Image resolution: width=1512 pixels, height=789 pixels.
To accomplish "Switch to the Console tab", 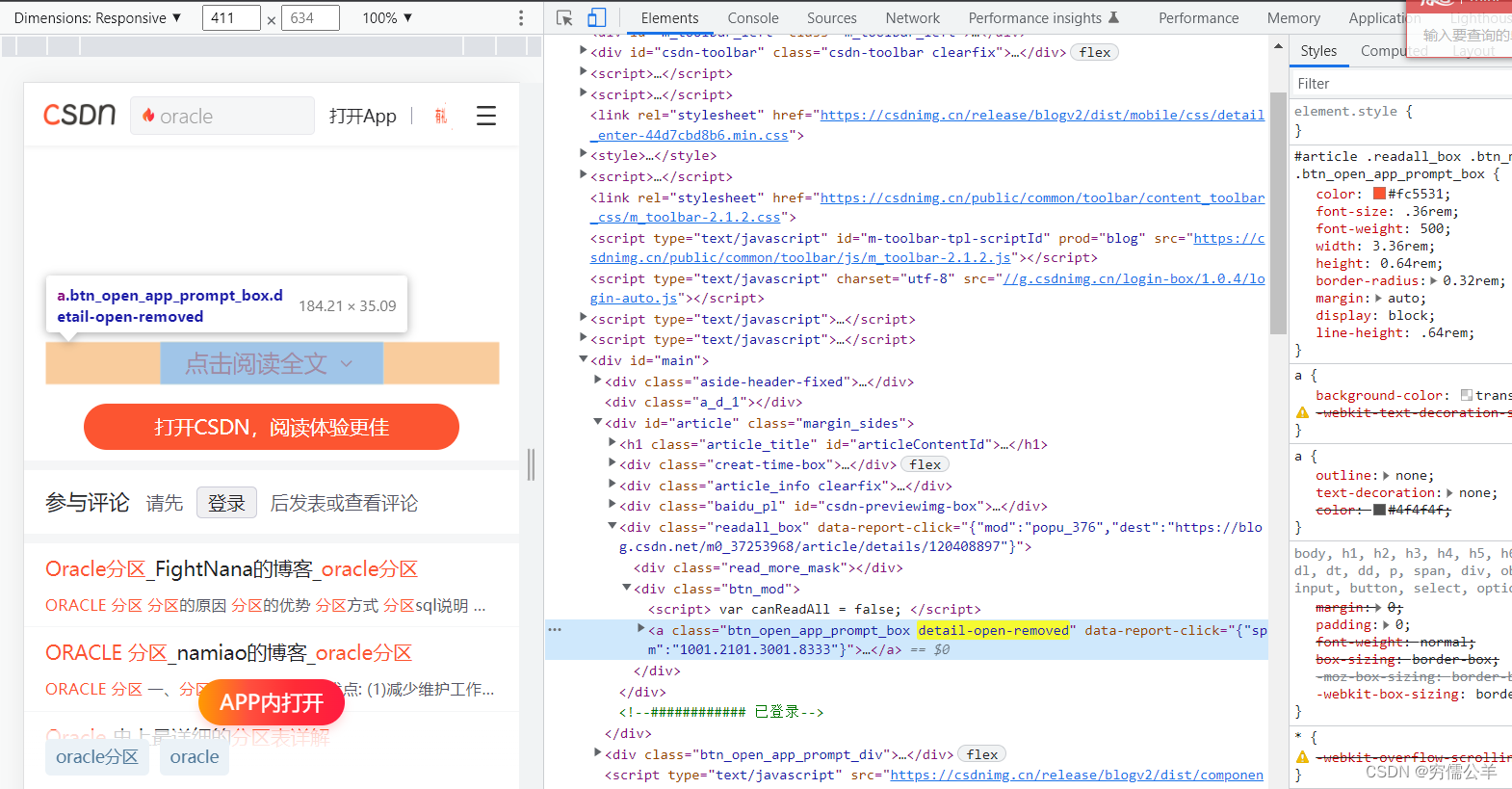I will point(753,17).
